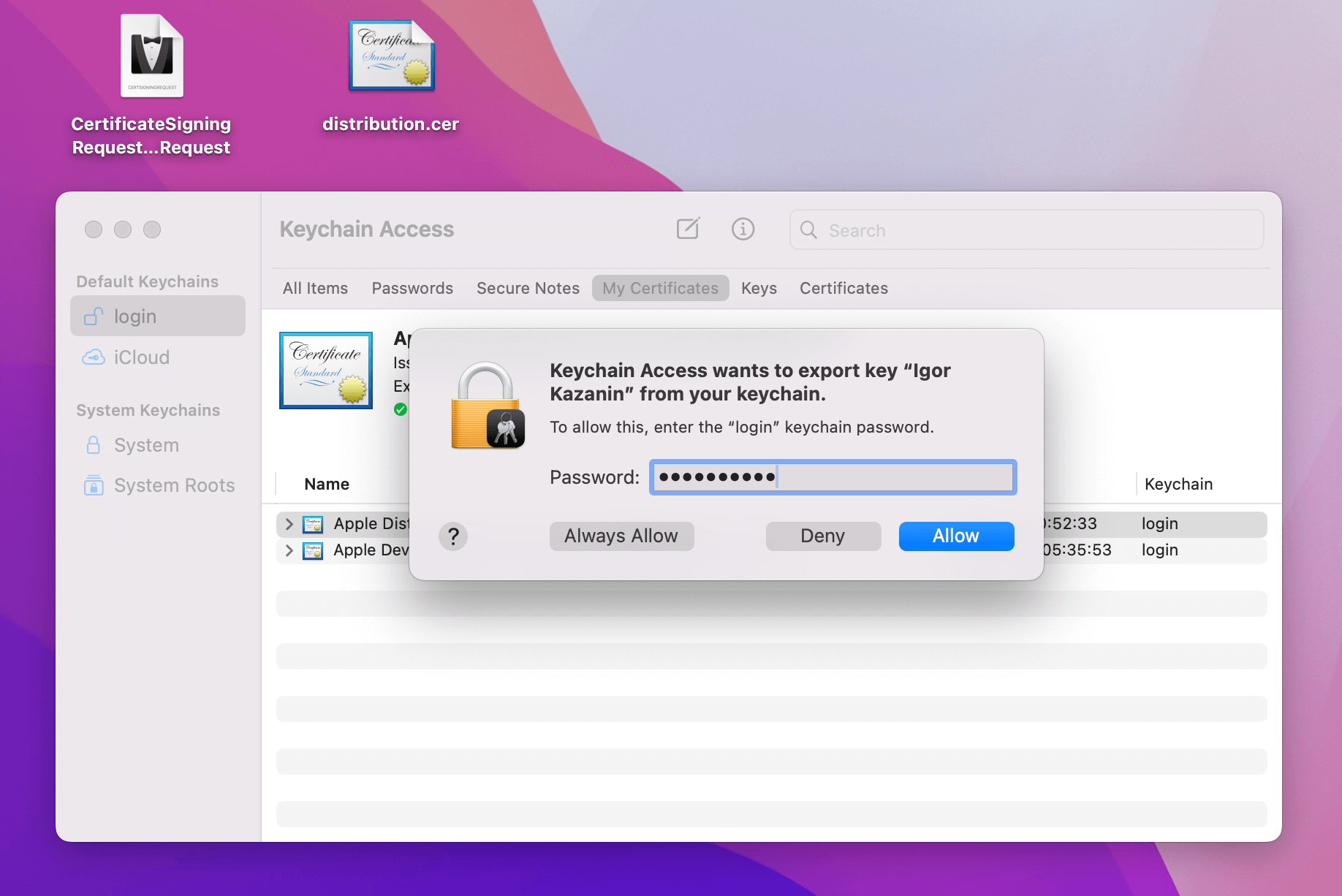Click the Apple Distribution certificate row icon
The width and height of the screenshot is (1342, 896).
pyautogui.click(x=313, y=524)
